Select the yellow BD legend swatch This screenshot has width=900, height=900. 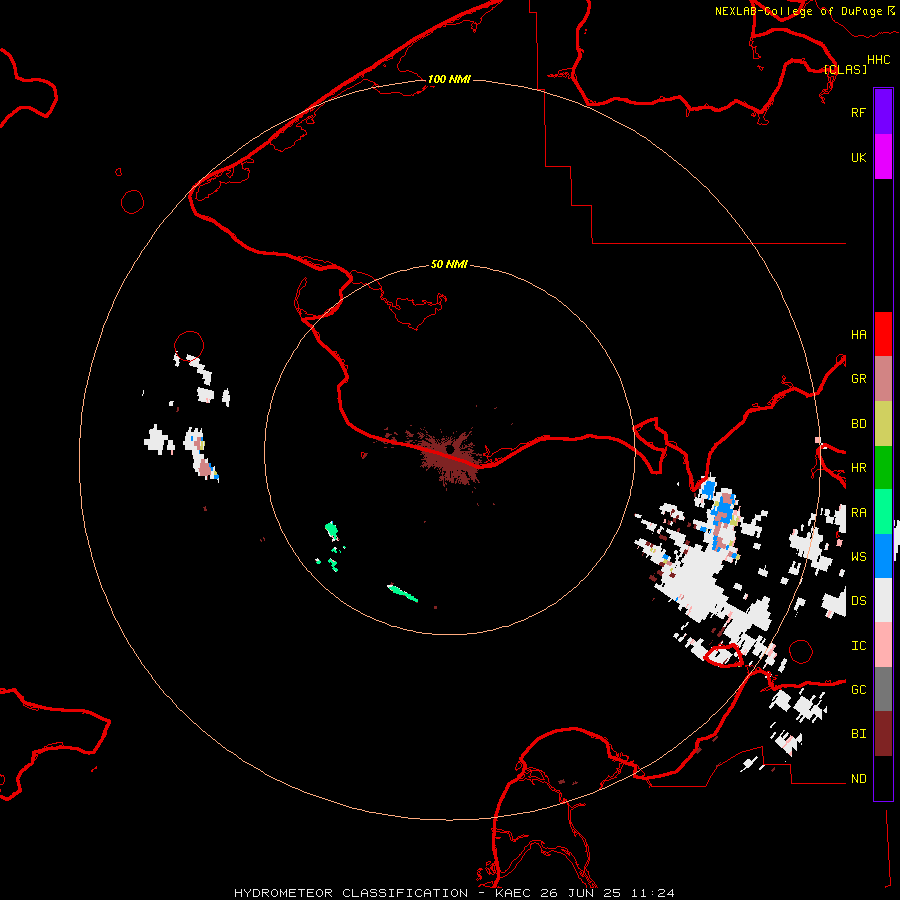883,424
